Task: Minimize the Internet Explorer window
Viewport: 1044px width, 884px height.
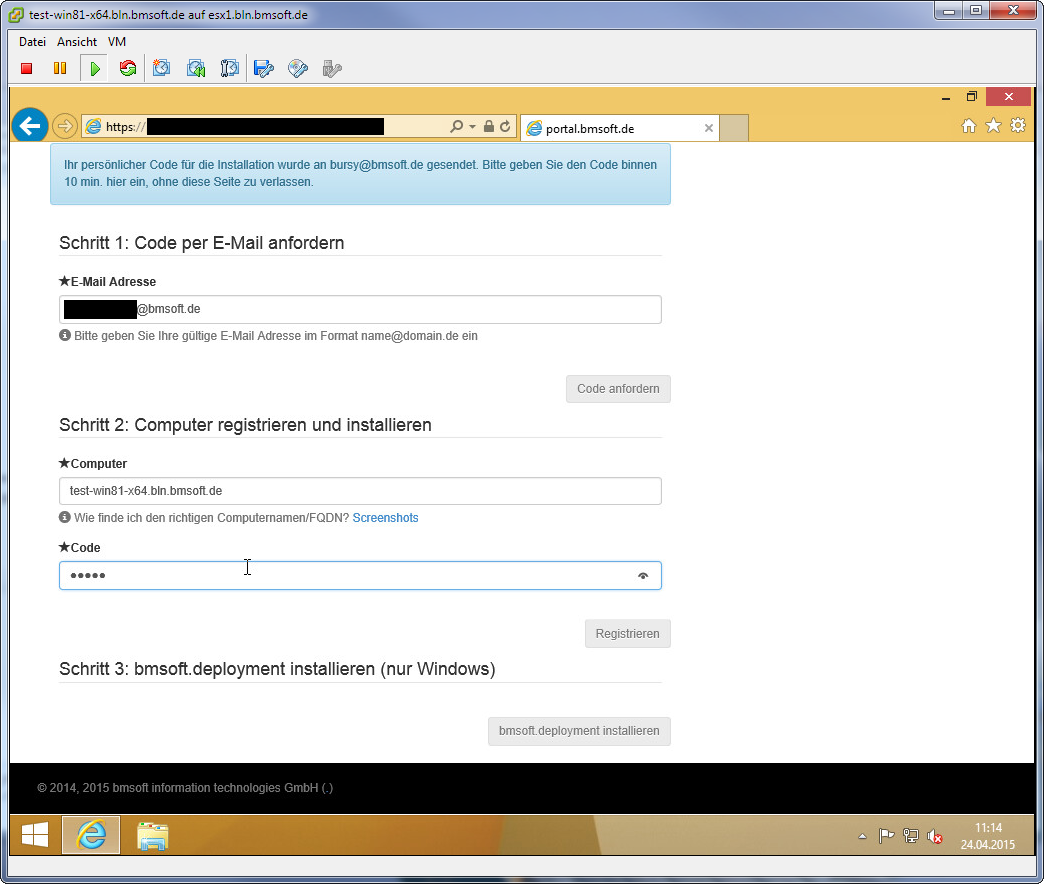Action: click(x=945, y=97)
